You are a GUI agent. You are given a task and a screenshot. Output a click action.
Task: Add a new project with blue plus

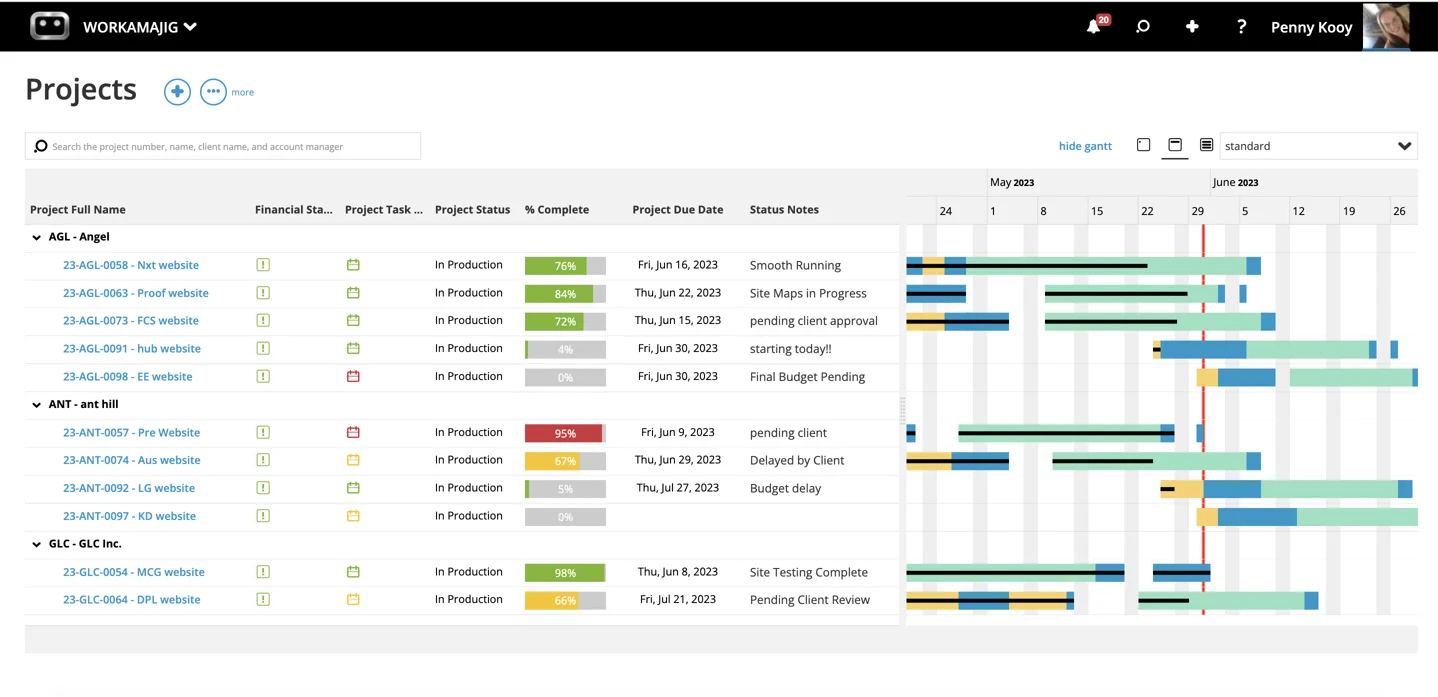[x=177, y=92]
